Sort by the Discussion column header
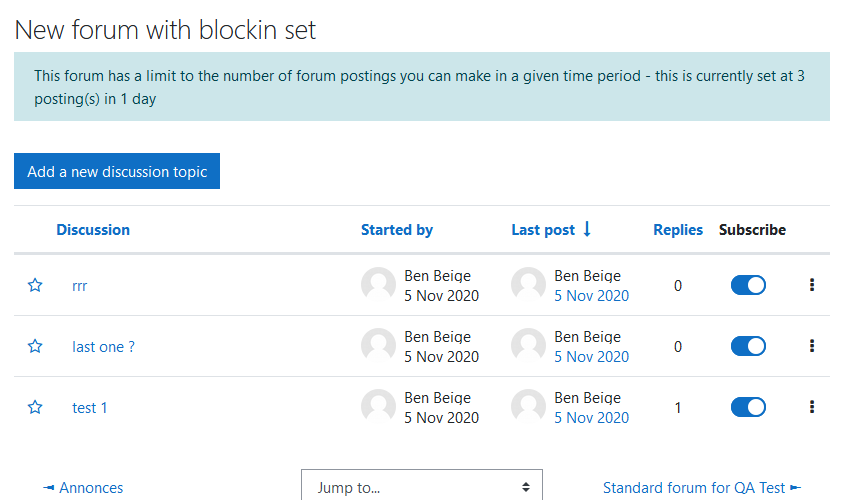842x500 pixels. coord(93,230)
